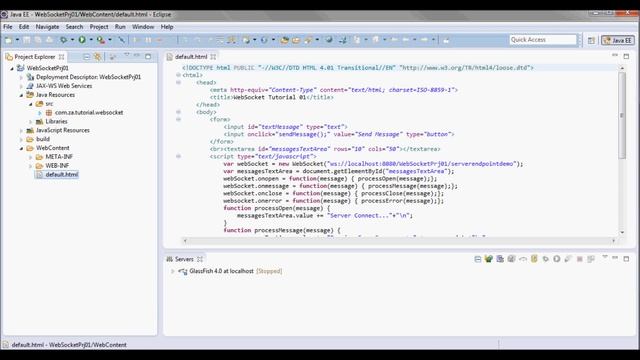Screen dimensions: 640x360
Task: Open the Window menu
Action: (143, 27)
